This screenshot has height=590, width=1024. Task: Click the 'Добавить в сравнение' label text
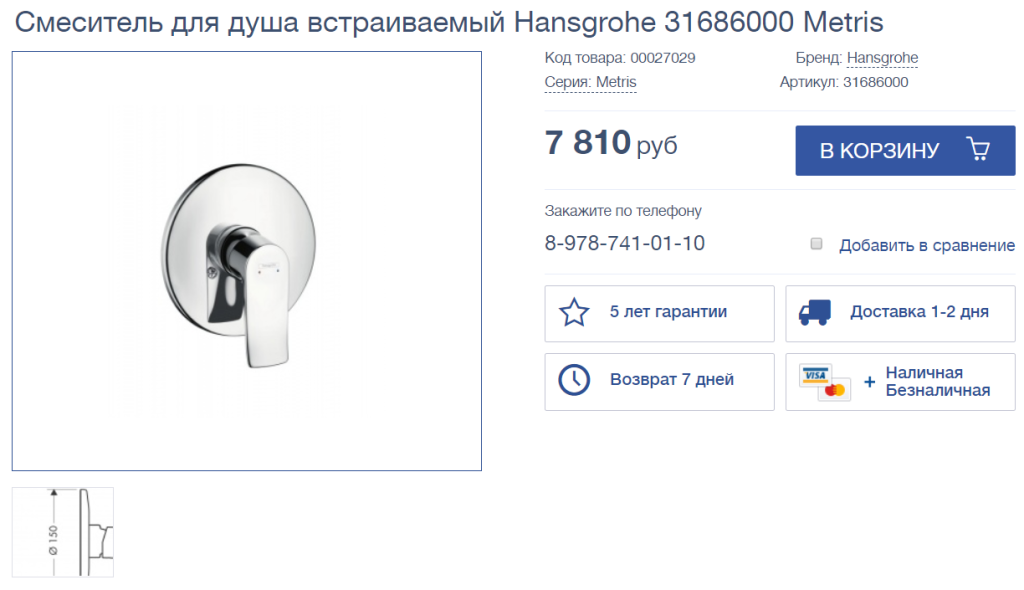927,246
